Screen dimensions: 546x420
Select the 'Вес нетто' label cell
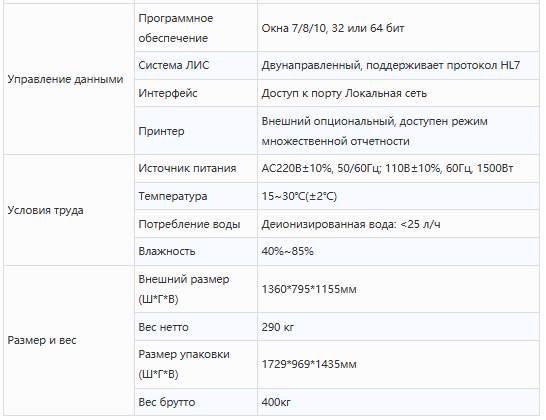[196, 327]
